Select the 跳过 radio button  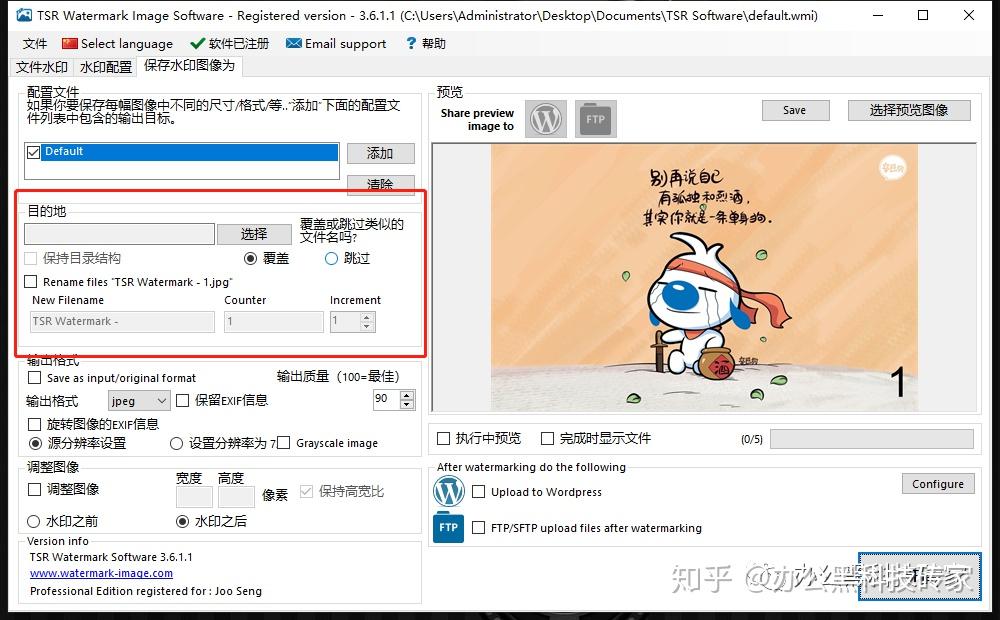[331, 258]
